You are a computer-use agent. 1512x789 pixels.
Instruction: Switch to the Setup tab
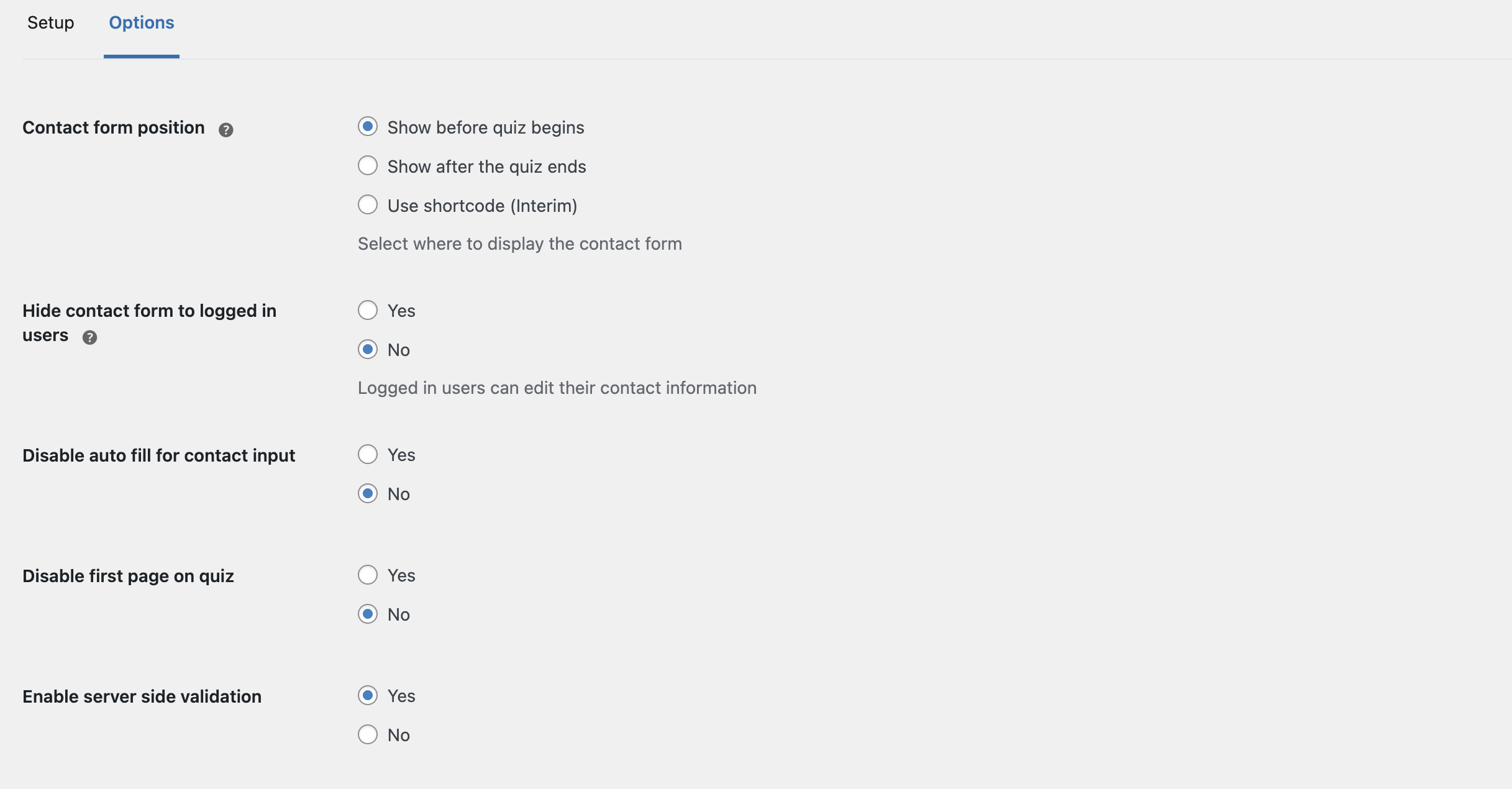coord(50,23)
